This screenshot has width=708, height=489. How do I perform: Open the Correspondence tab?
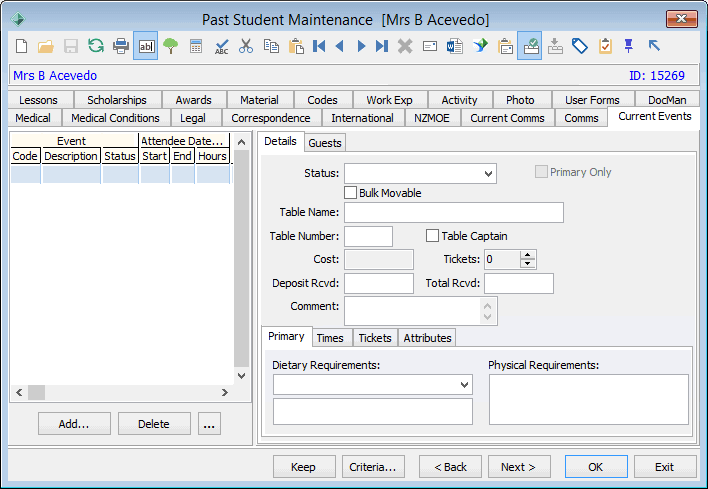coord(270,118)
